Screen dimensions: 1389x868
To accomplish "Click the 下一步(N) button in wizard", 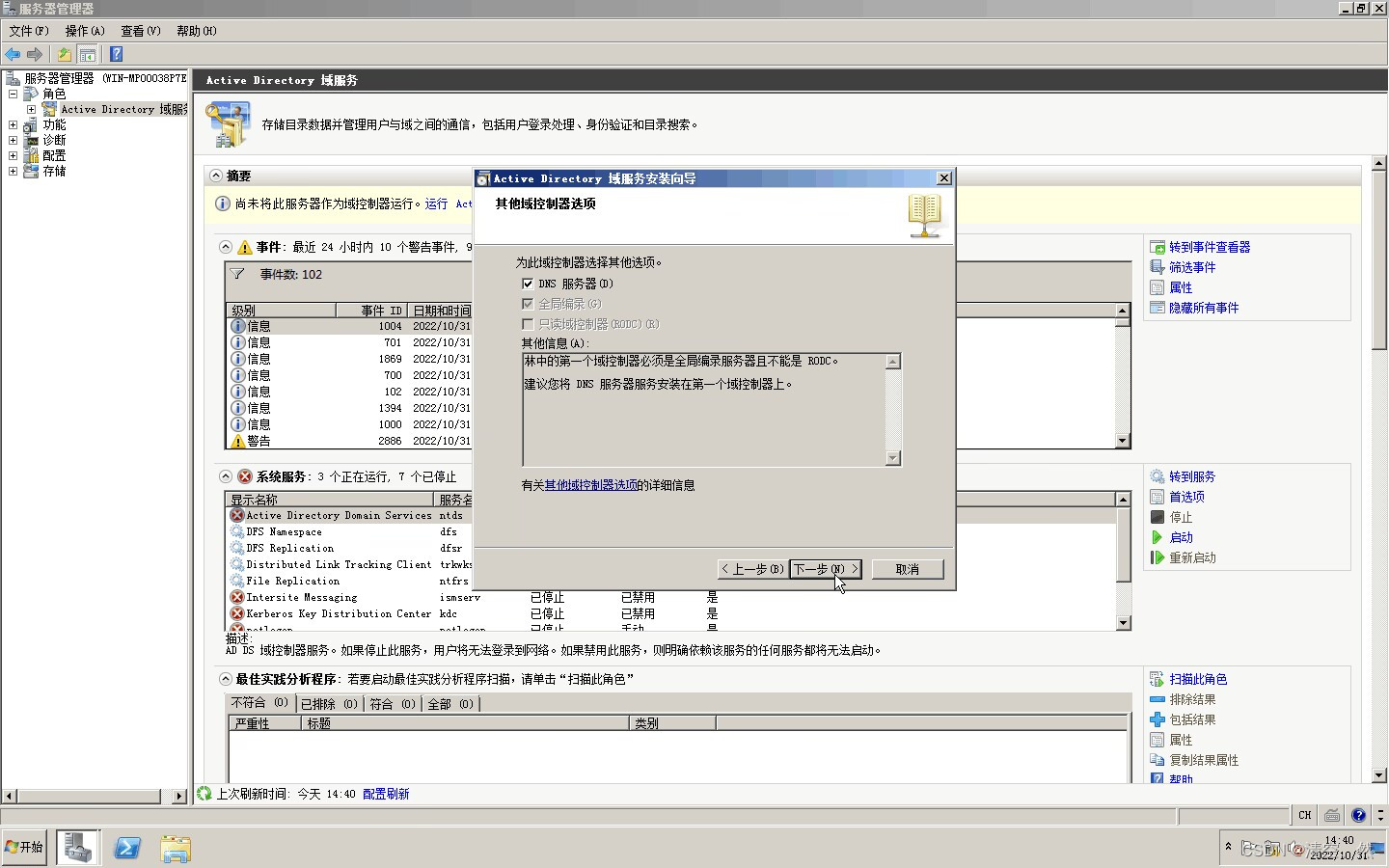I will coord(826,570).
